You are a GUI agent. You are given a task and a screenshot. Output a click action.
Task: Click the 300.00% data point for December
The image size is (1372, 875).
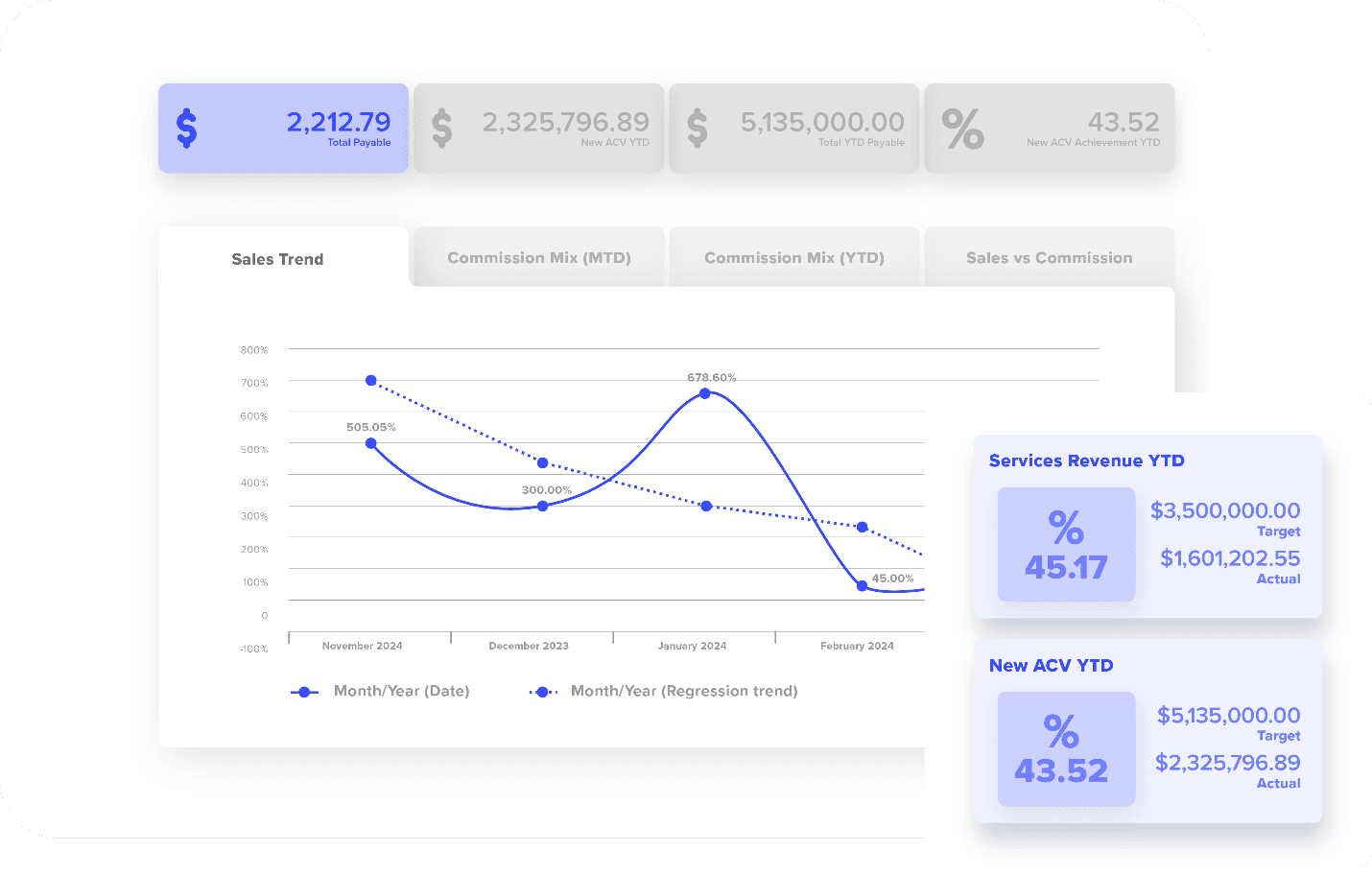[543, 506]
